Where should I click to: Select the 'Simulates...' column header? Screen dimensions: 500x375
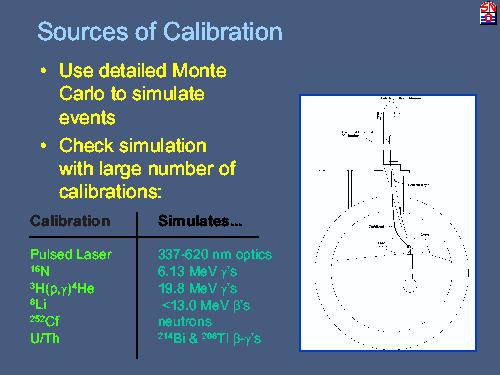pos(200,221)
